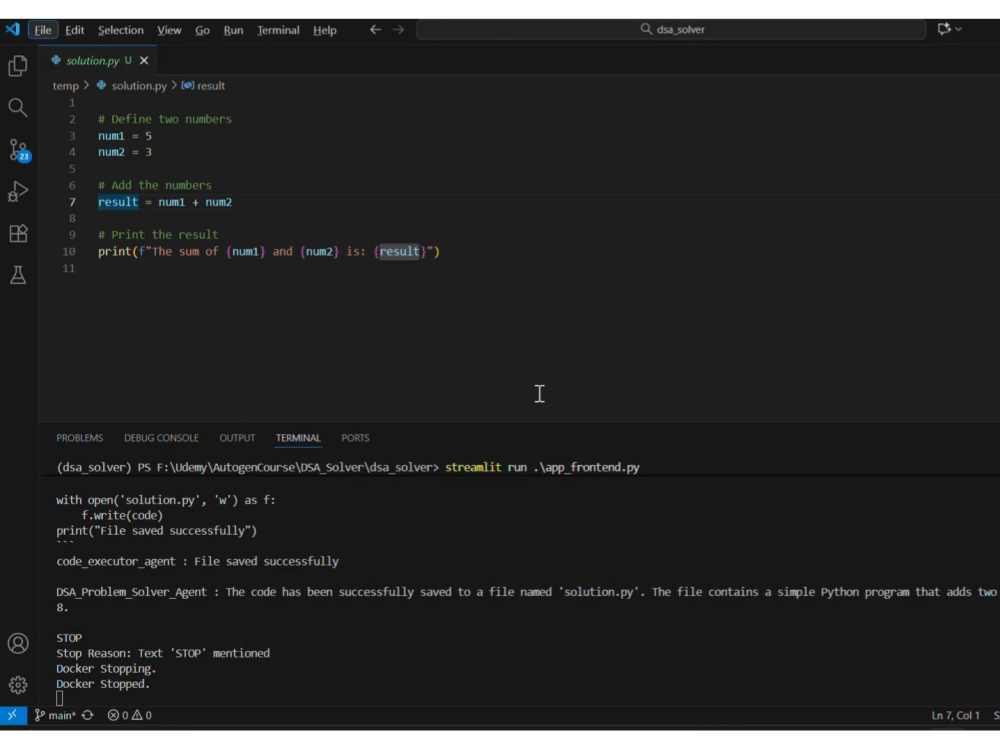Click the main* branch status item
This screenshot has height=750, width=1000.
point(55,715)
